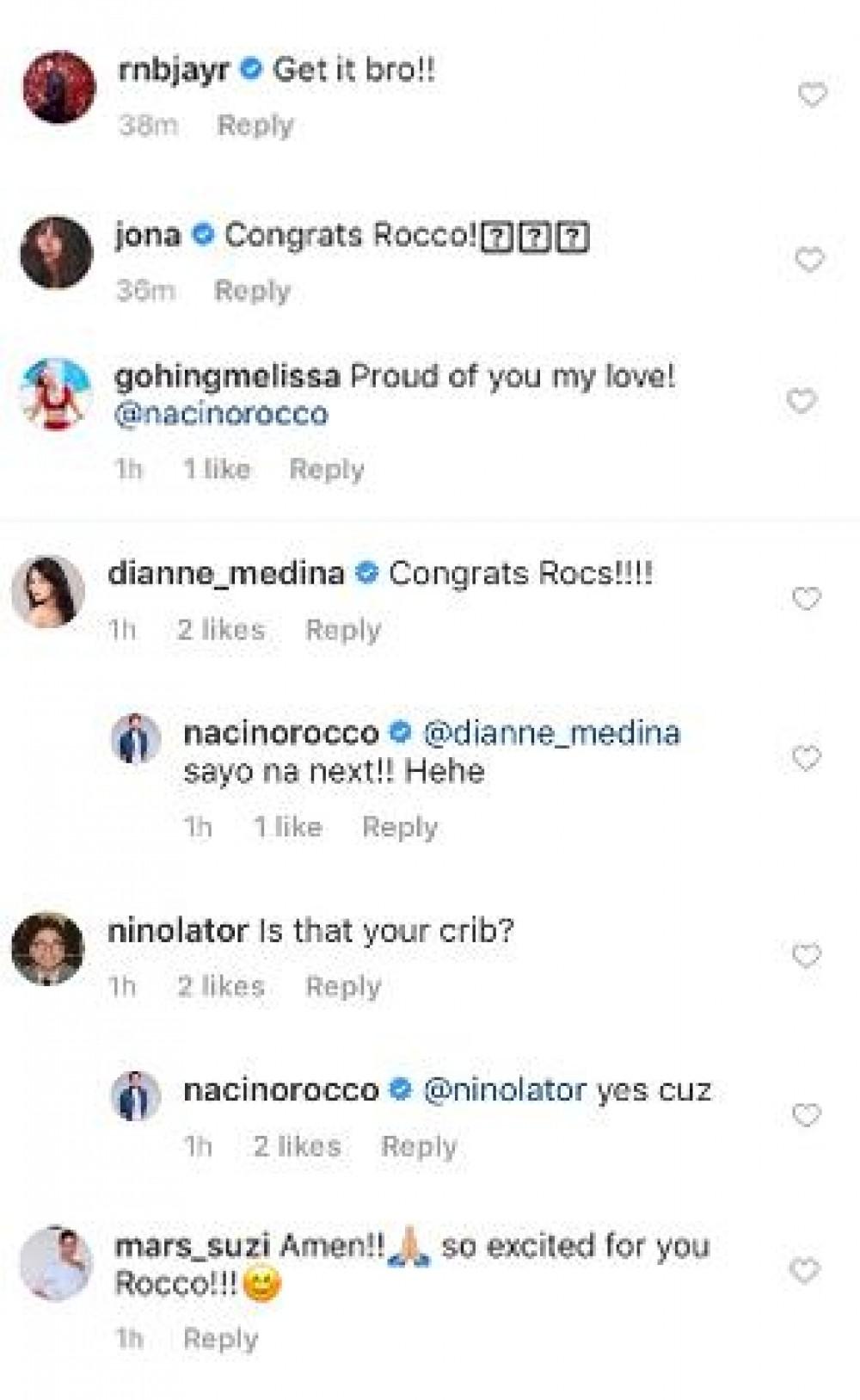Heart dianne_medina's 'Congrats Rocs' comment

point(806,598)
